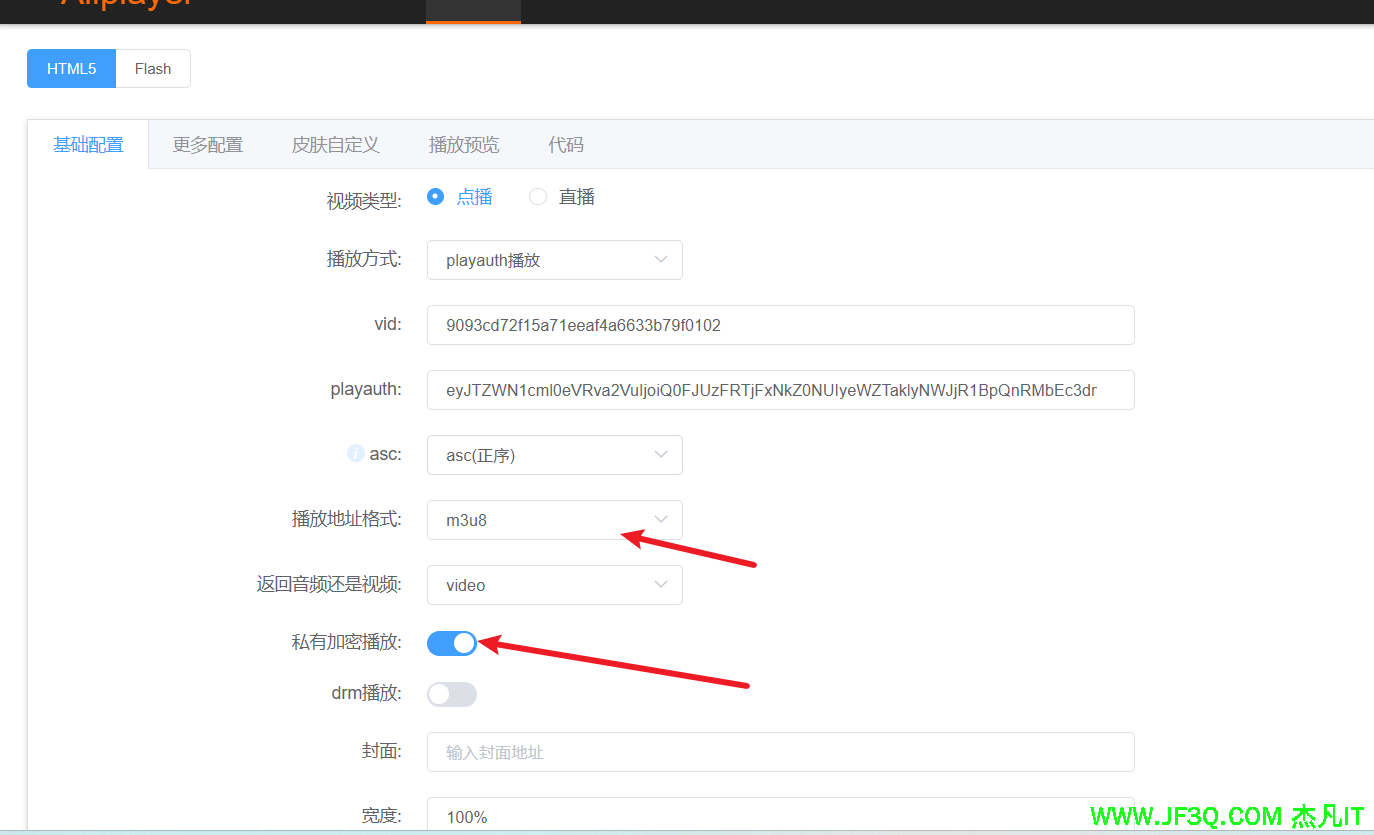Disable the 私有加密播放 toggle switch

[452, 644]
